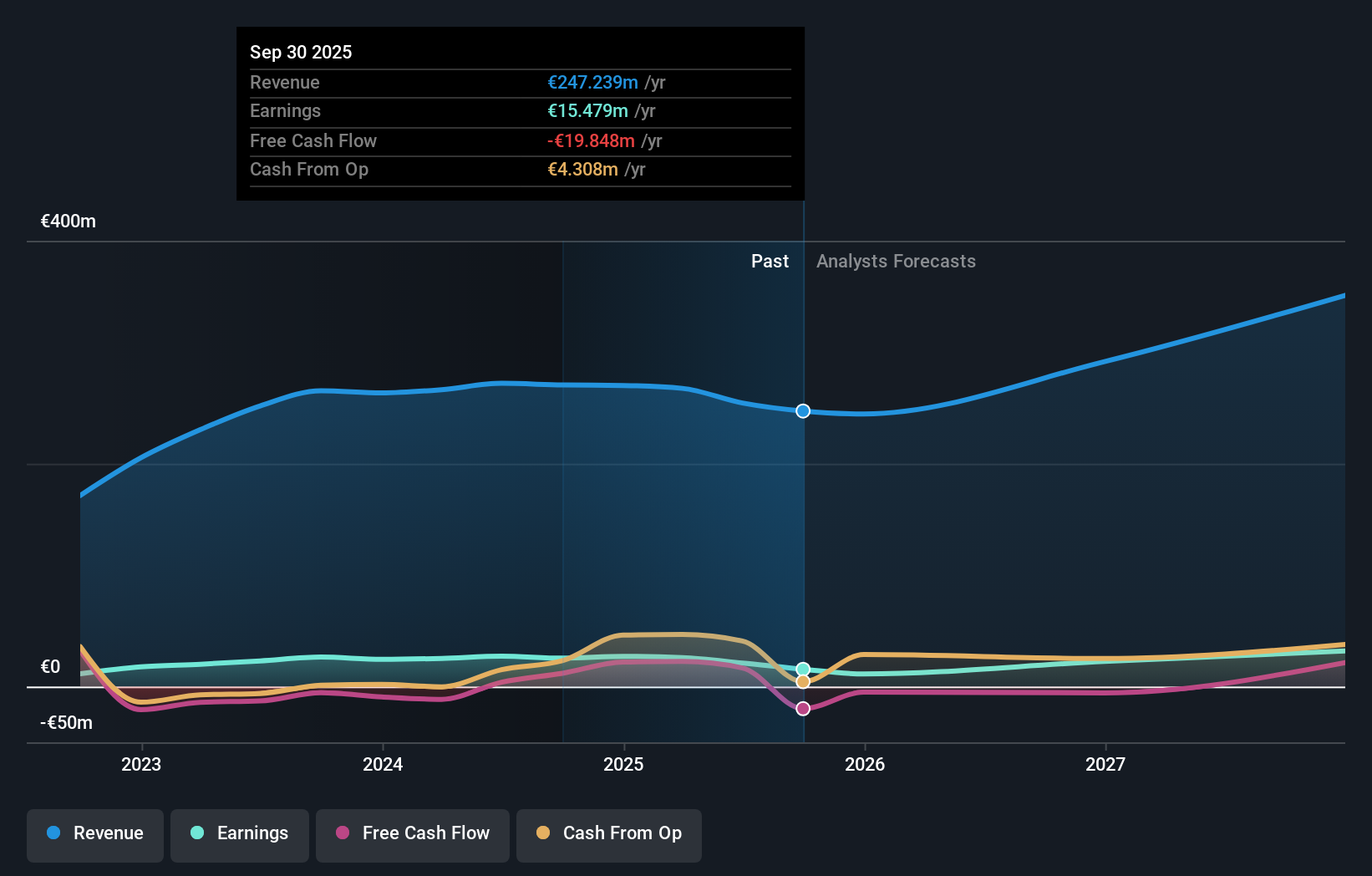Select the pink Free Cash Flow marker

click(802, 708)
